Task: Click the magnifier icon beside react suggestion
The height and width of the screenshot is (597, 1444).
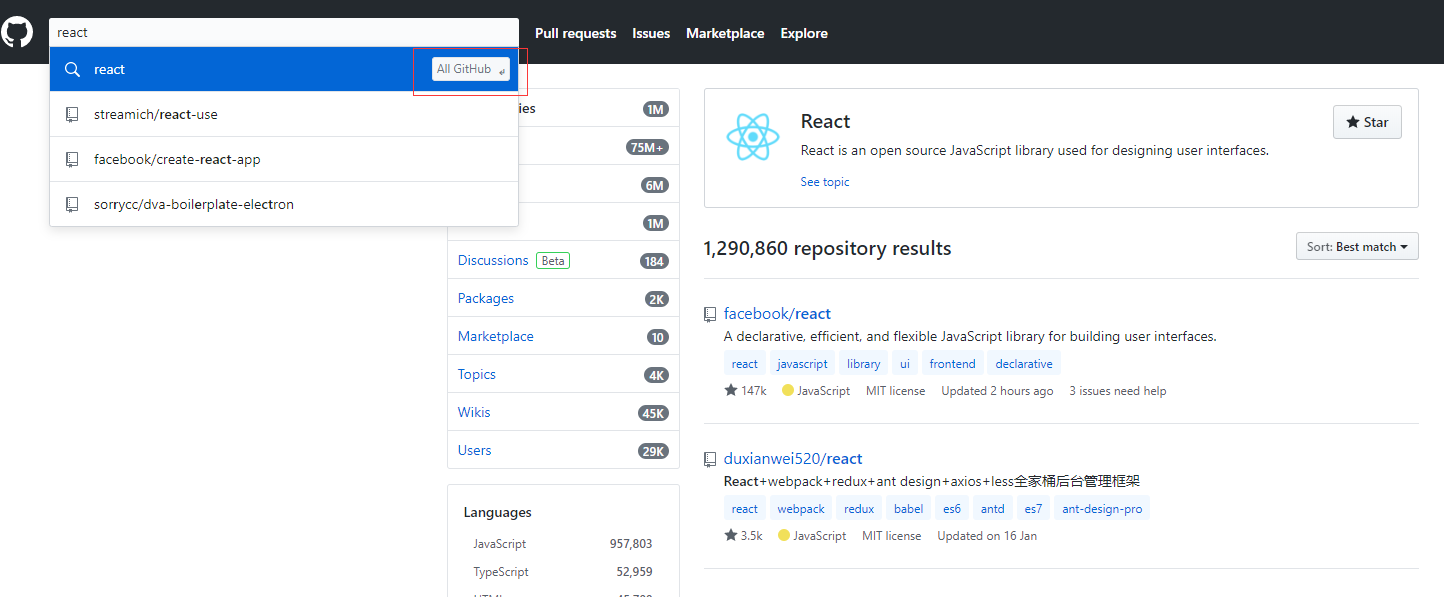Action: (x=72, y=70)
